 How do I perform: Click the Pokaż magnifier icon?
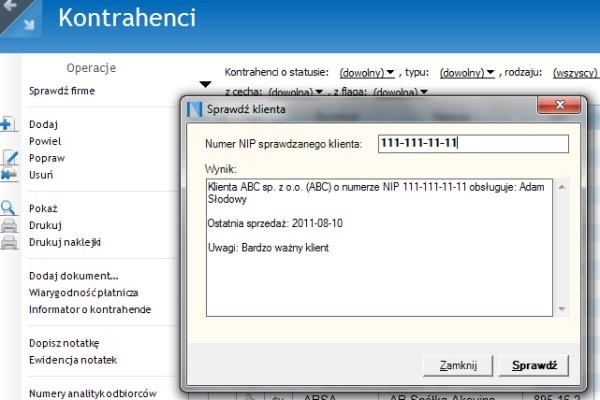(8, 208)
